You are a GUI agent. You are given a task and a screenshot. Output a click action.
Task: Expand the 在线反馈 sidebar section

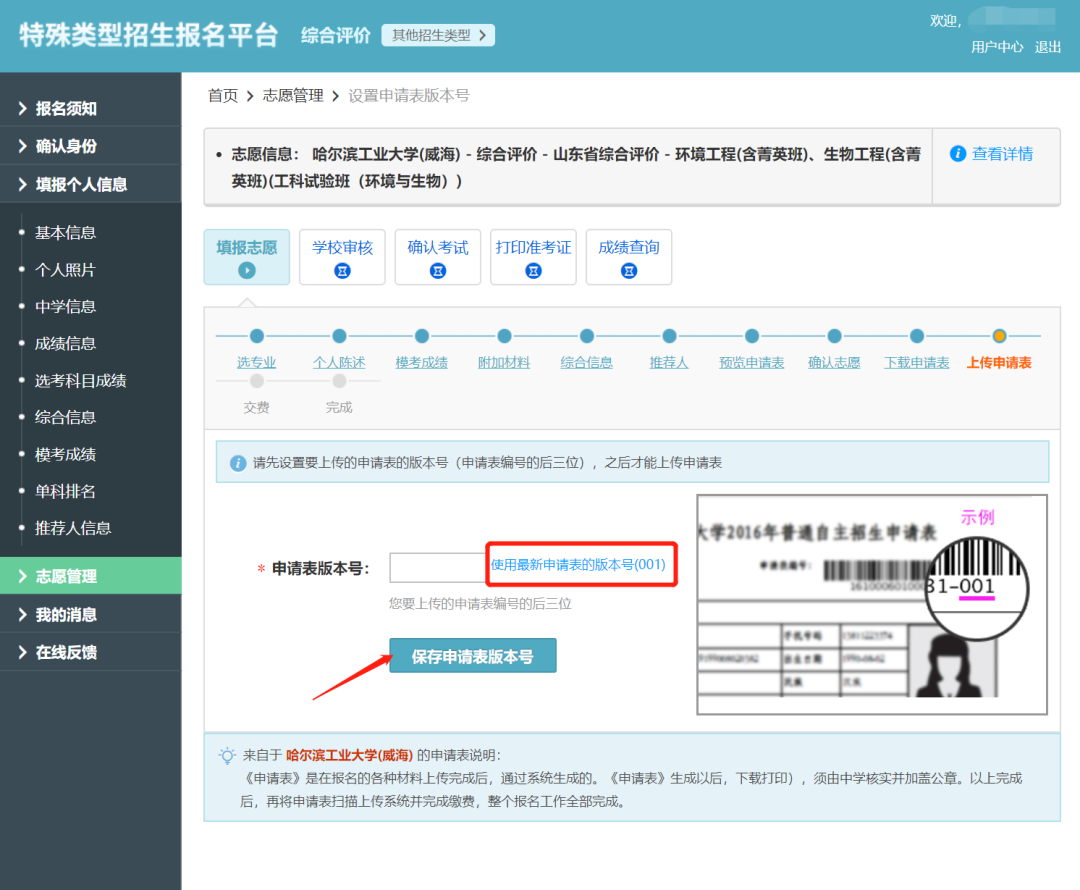(x=90, y=652)
